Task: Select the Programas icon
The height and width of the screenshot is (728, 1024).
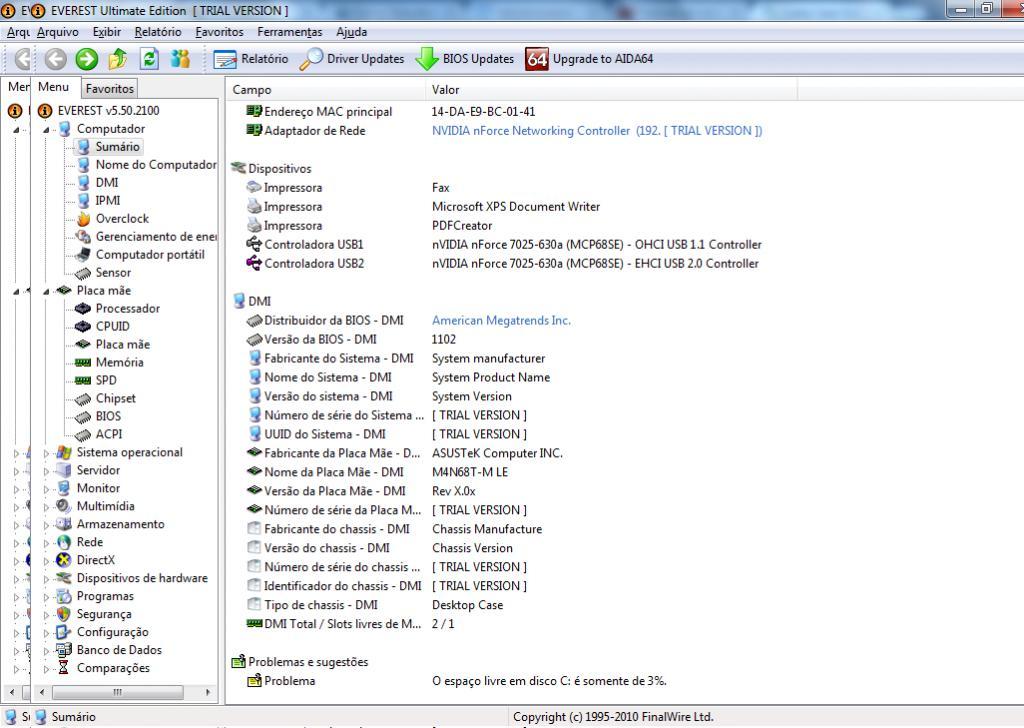Action: (x=63, y=596)
